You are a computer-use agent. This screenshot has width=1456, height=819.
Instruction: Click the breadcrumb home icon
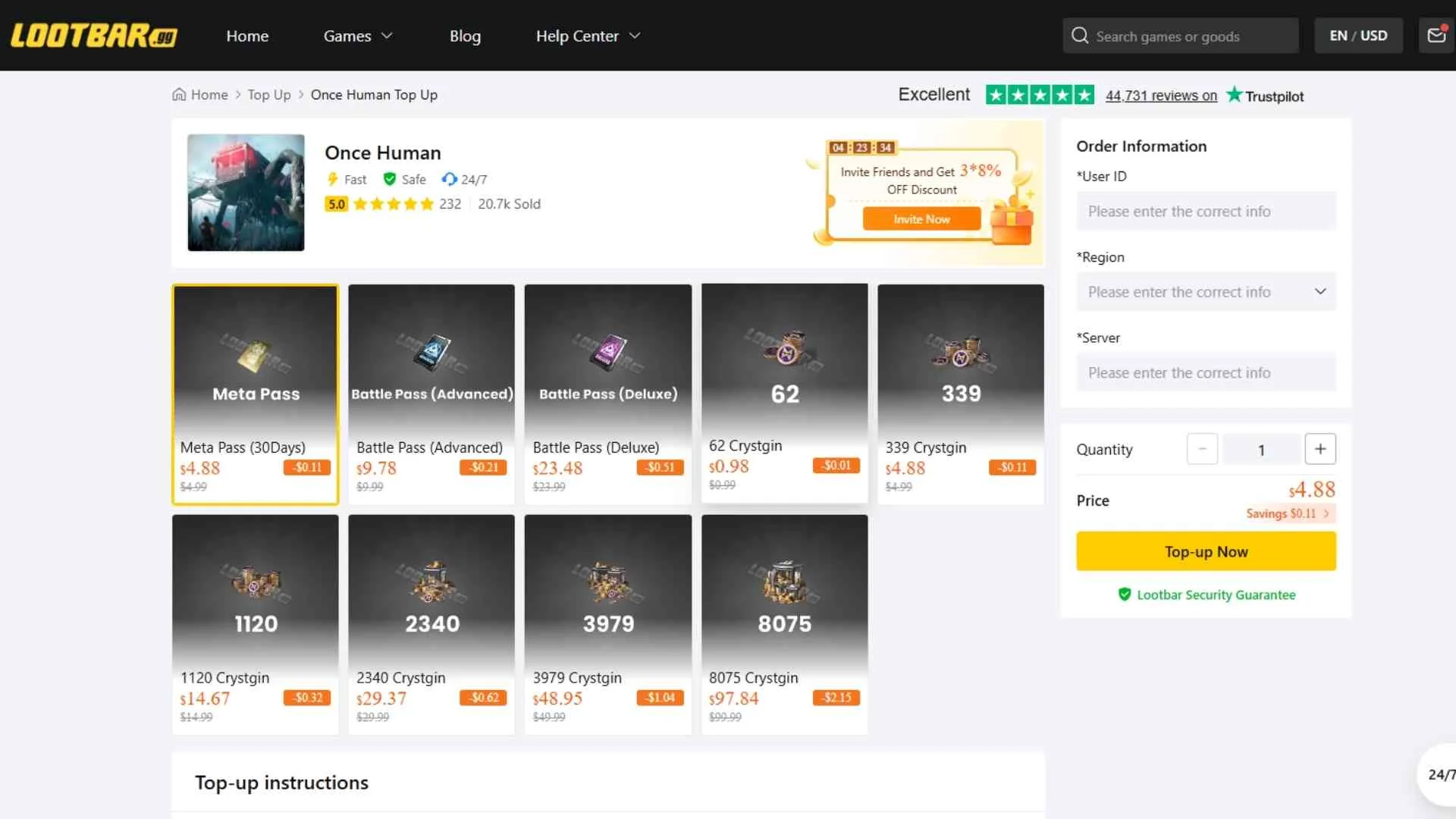pos(179,95)
